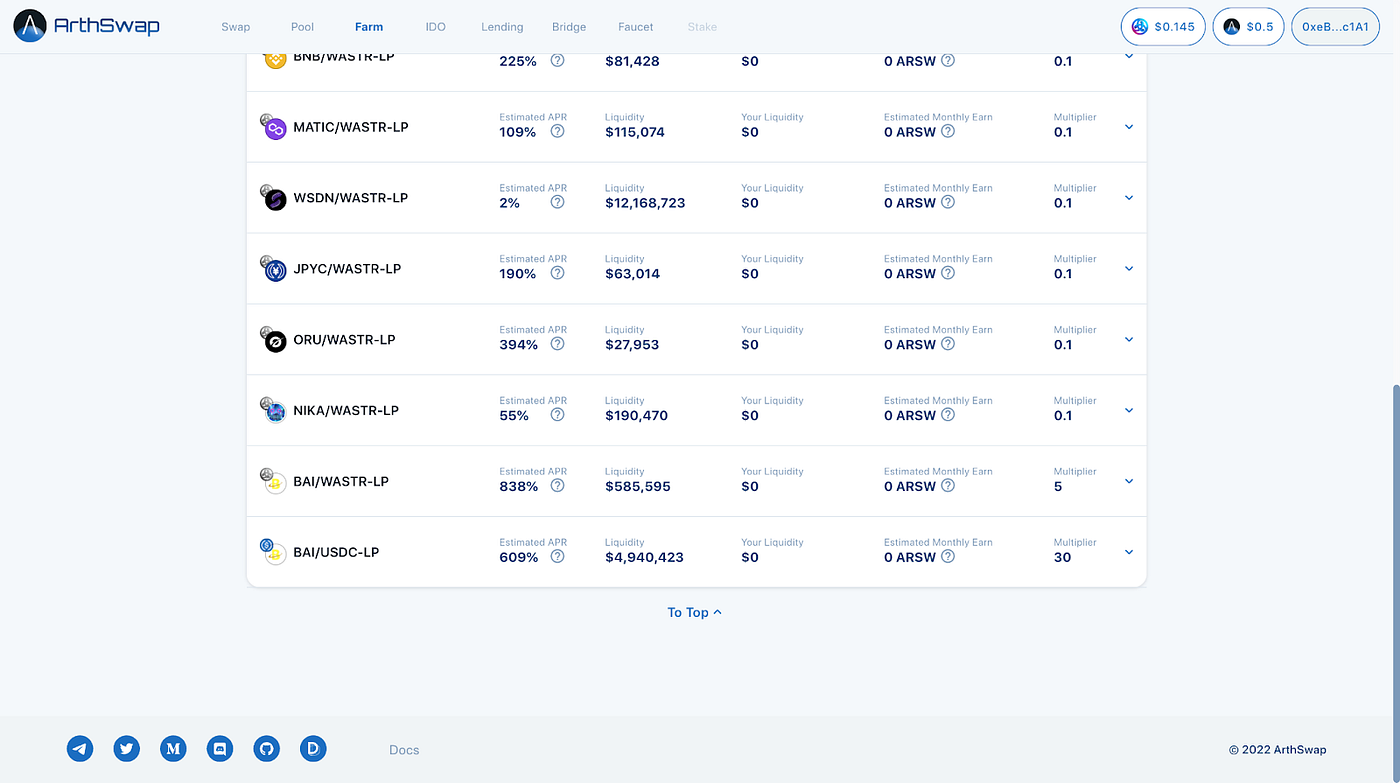Click the WSDN/WASTR-LP token pair icon
The image size is (1400, 783).
click(273, 198)
